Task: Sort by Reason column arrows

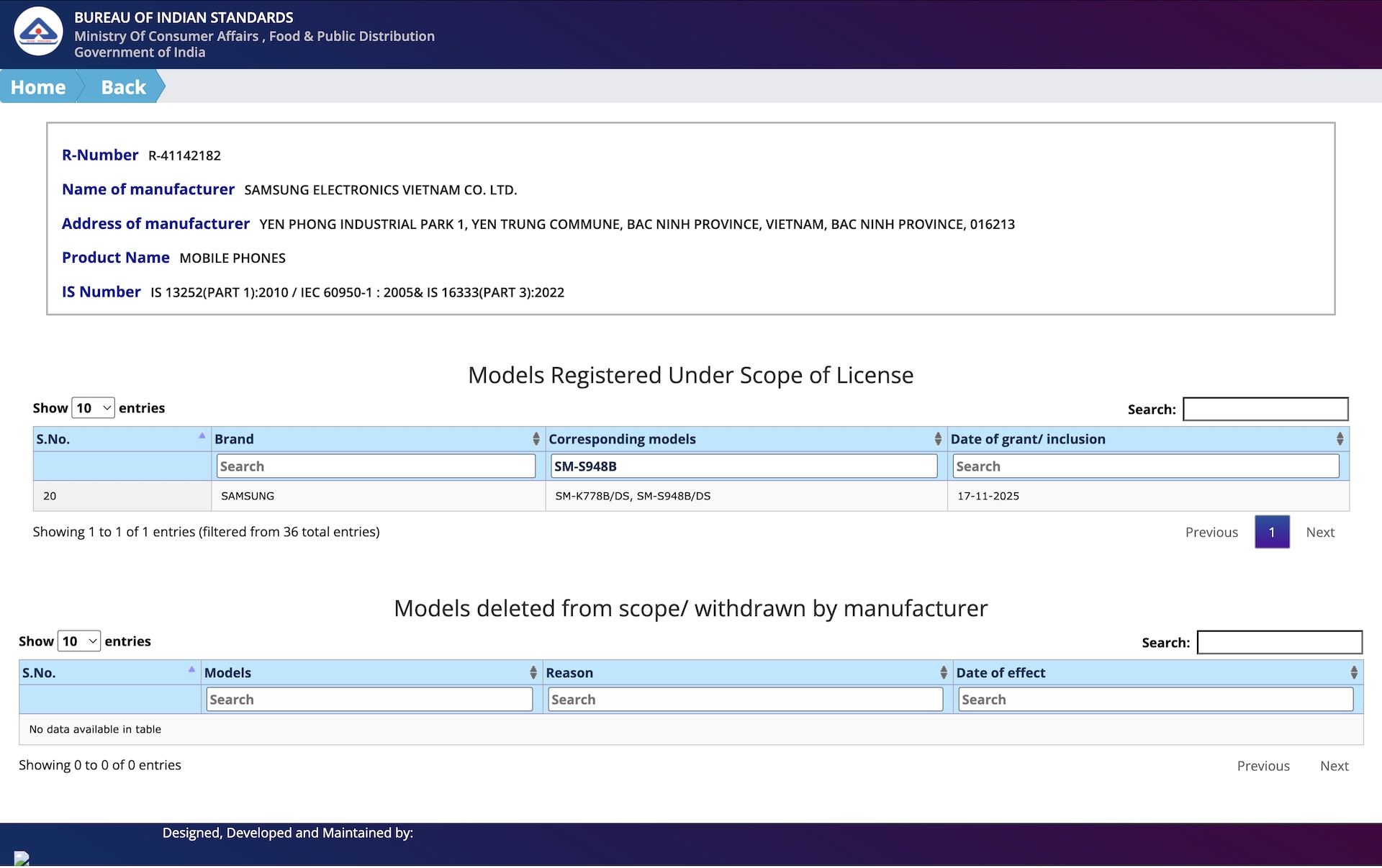Action: [943, 672]
